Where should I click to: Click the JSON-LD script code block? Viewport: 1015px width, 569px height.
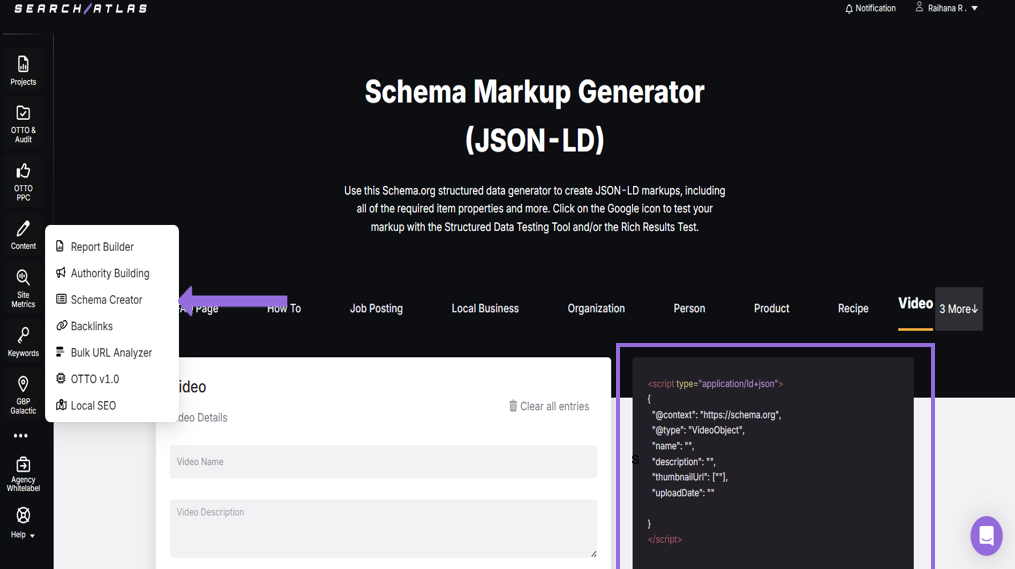pos(773,462)
